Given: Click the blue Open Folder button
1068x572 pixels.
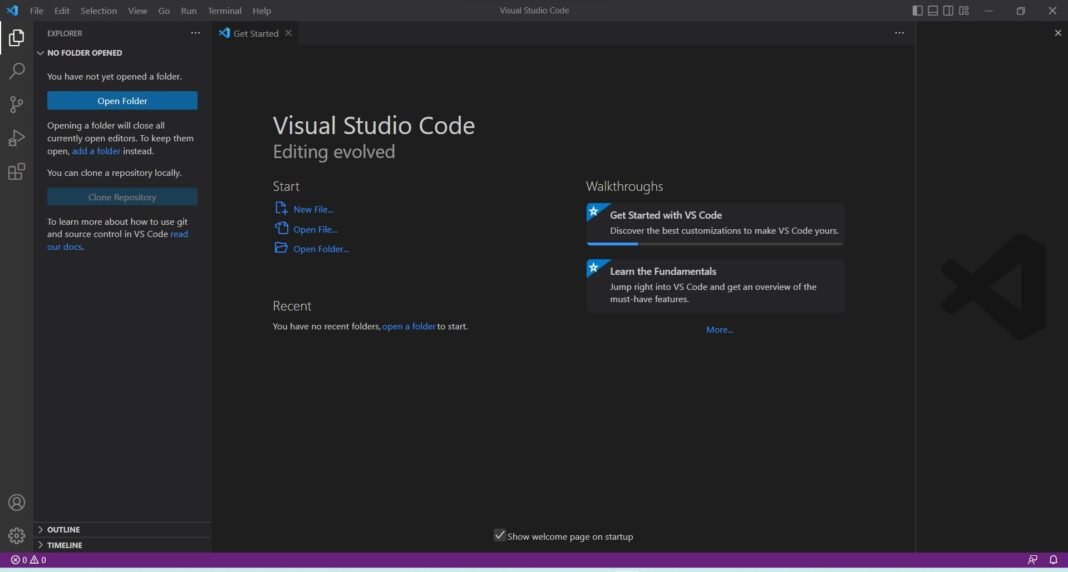Looking at the screenshot, I should tap(122, 101).
